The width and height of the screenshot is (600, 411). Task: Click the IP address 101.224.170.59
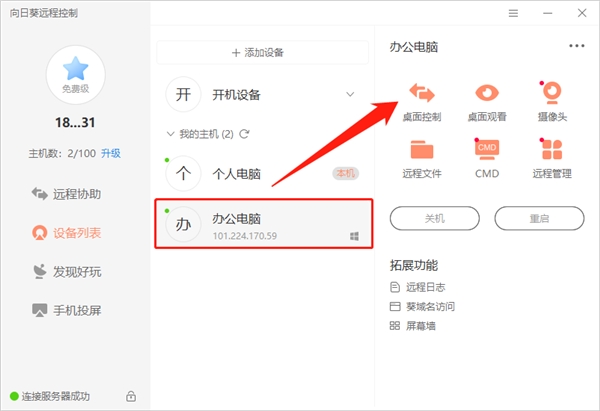245,236
